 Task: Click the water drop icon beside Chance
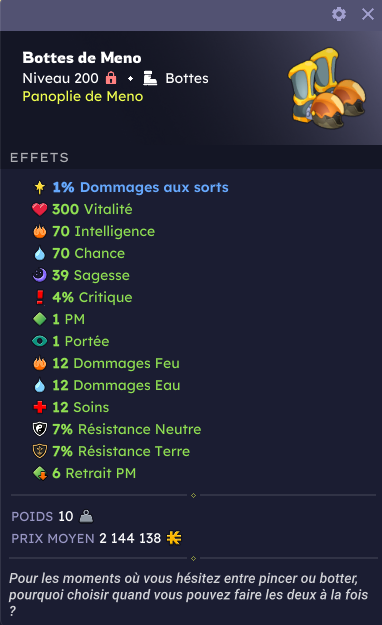point(39,254)
